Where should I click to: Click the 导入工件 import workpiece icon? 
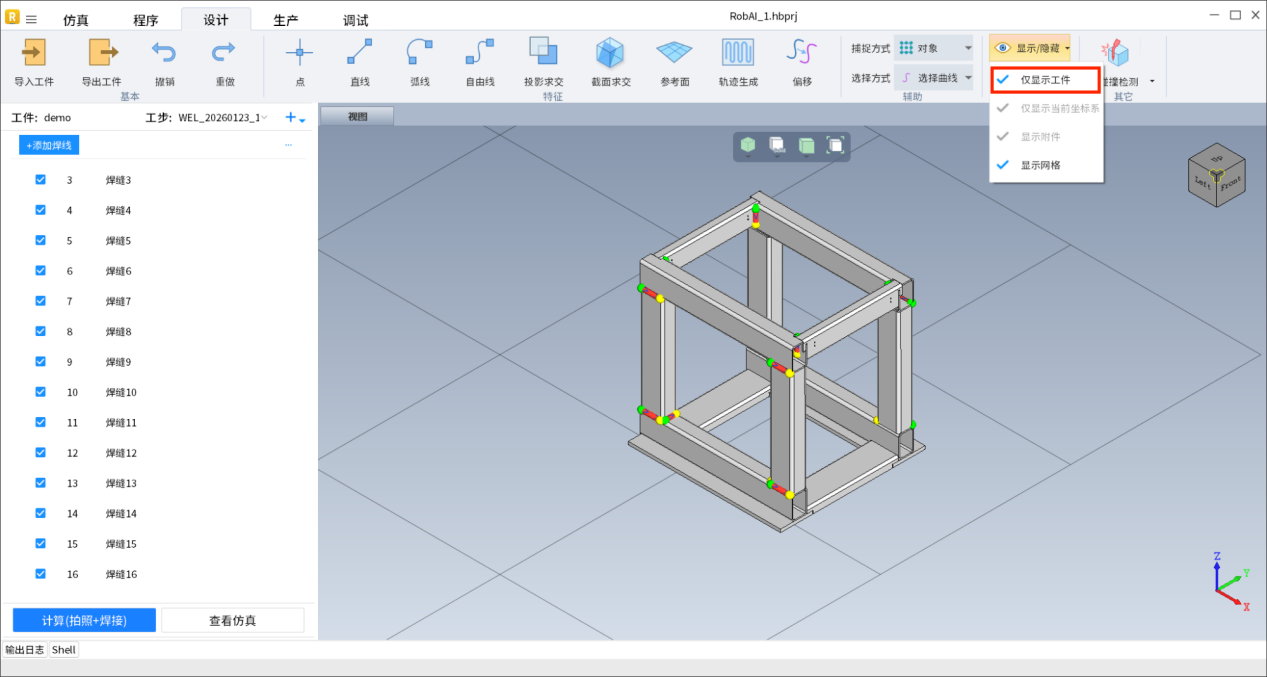pos(34,52)
